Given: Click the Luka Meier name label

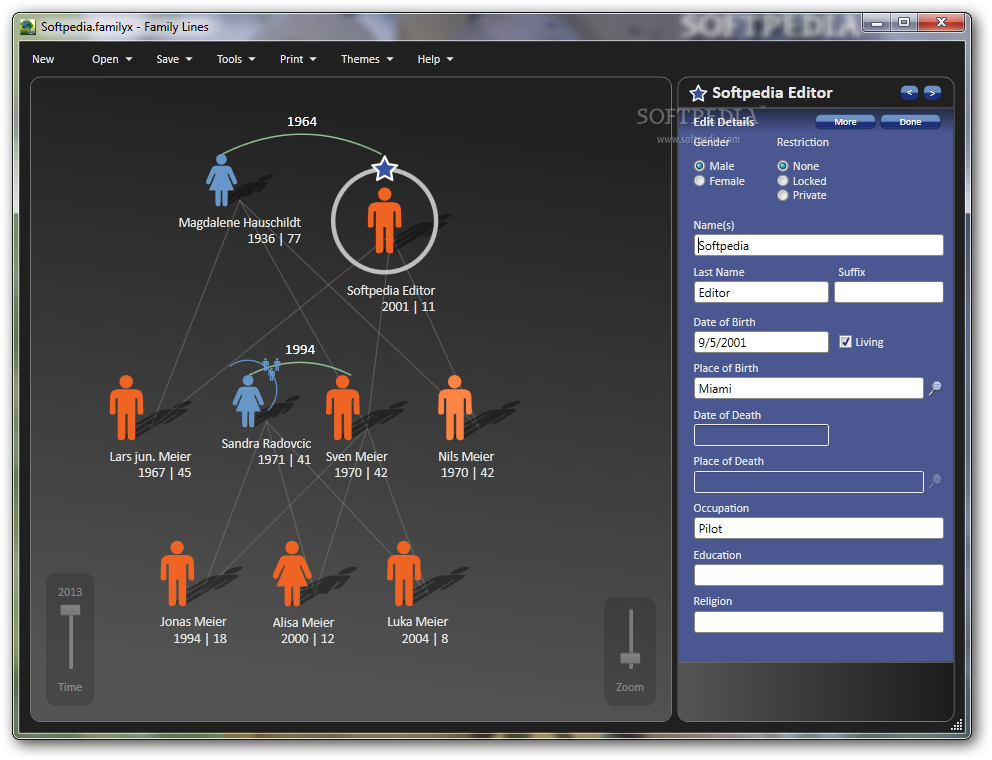Looking at the screenshot, I should point(418,622).
